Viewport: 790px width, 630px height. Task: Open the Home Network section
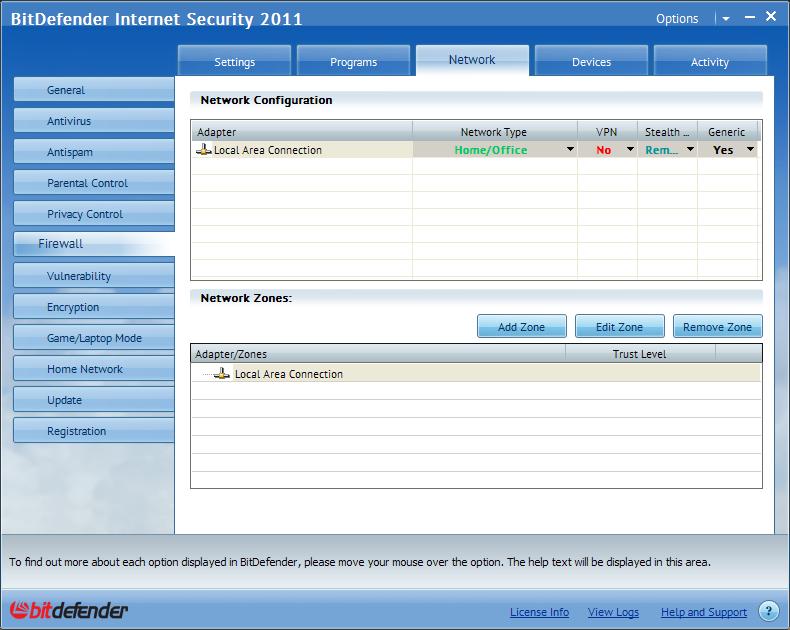coord(94,369)
